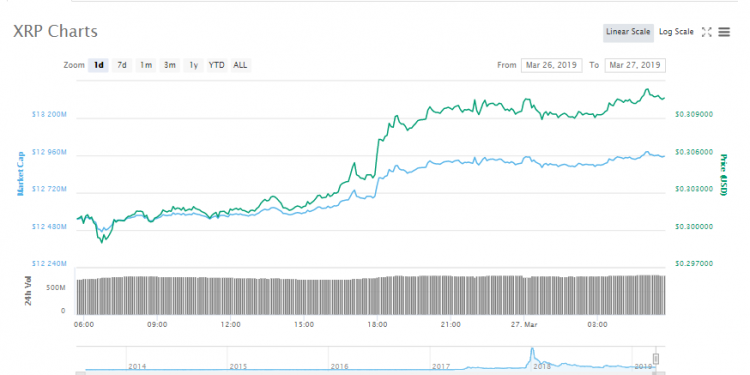Select the 1y zoom range
The width and height of the screenshot is (750, 375).
[193, 65]
